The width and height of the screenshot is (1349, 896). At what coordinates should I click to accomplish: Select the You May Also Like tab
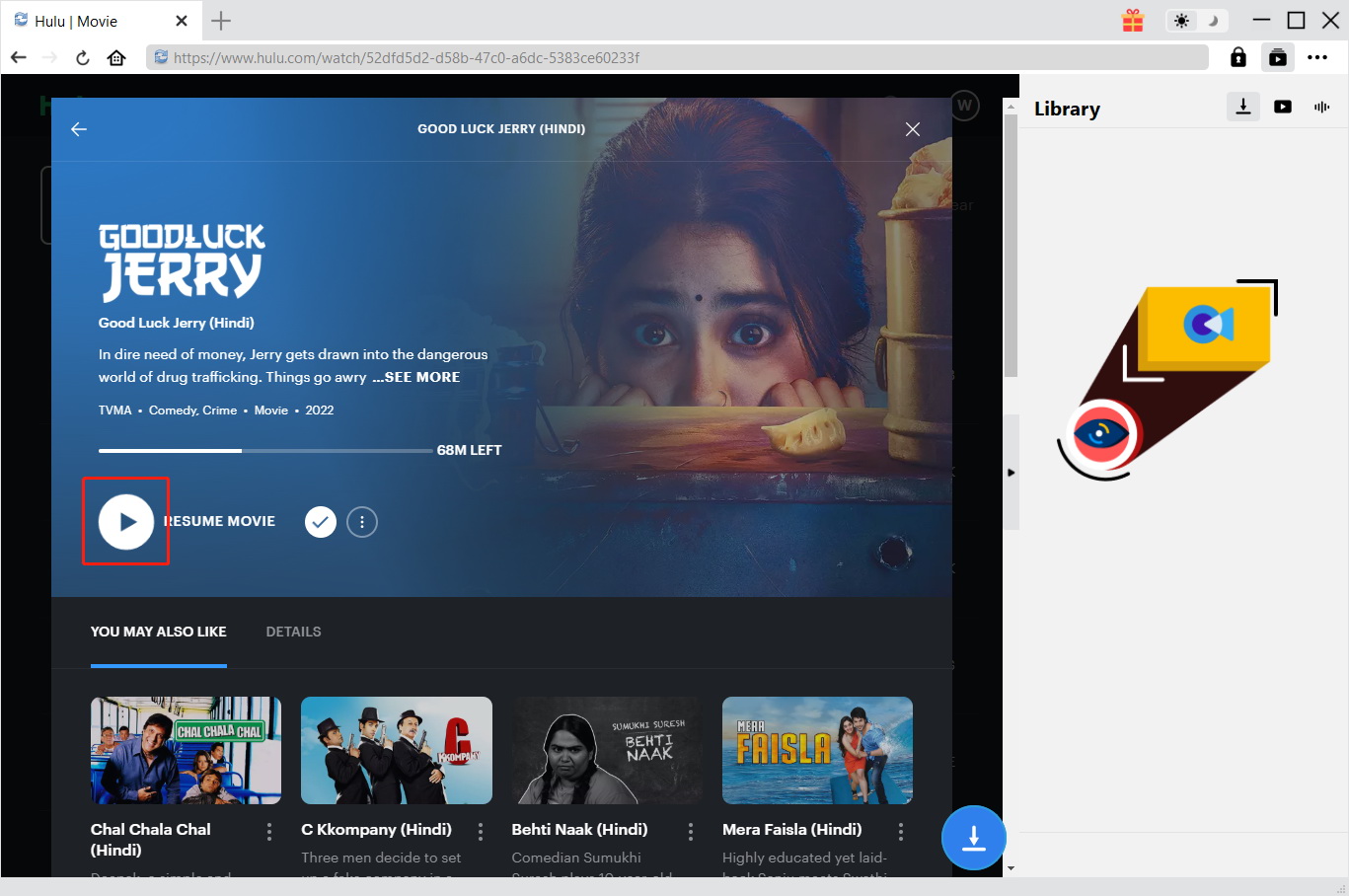(x=159, y=632)
